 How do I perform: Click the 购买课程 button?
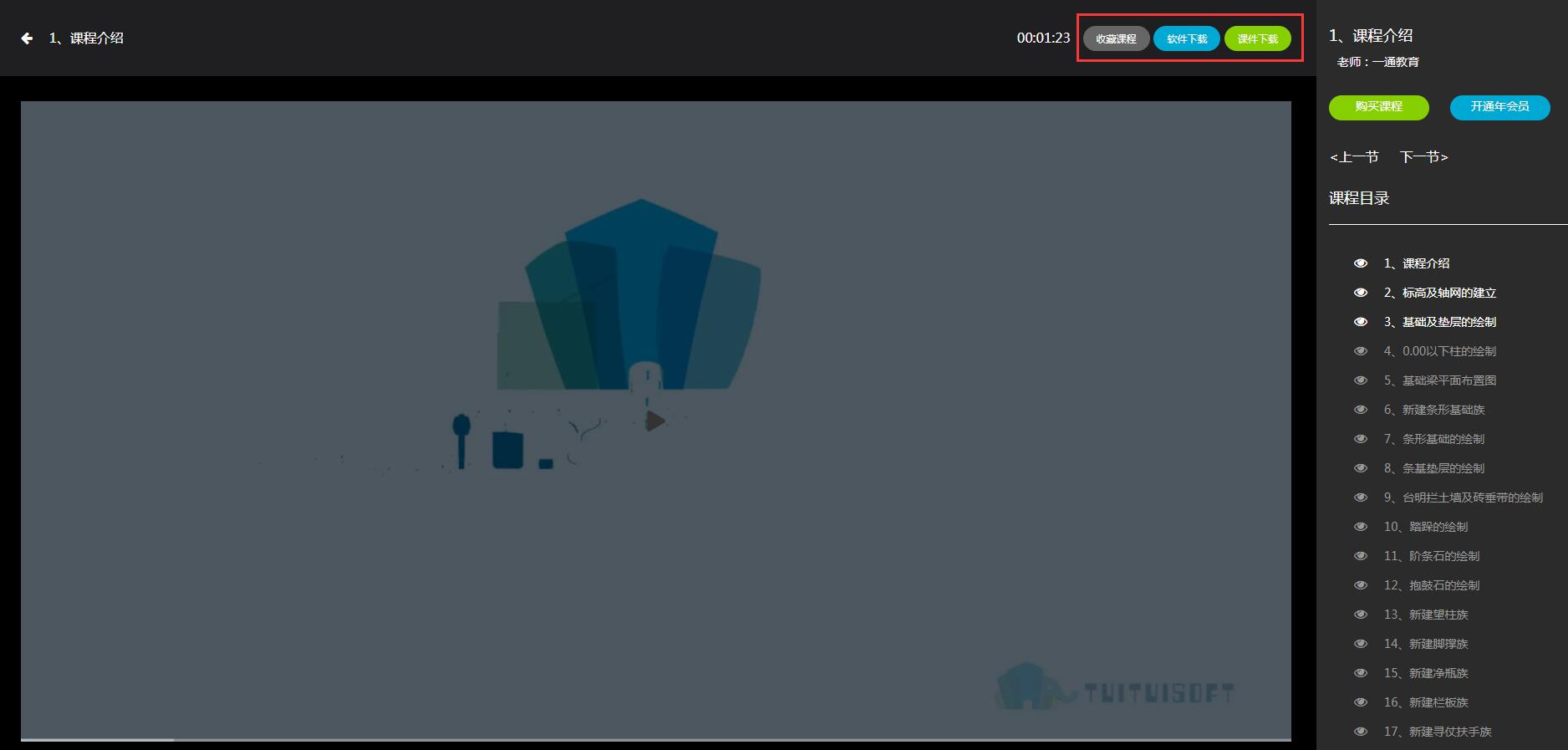[1378, 107]
